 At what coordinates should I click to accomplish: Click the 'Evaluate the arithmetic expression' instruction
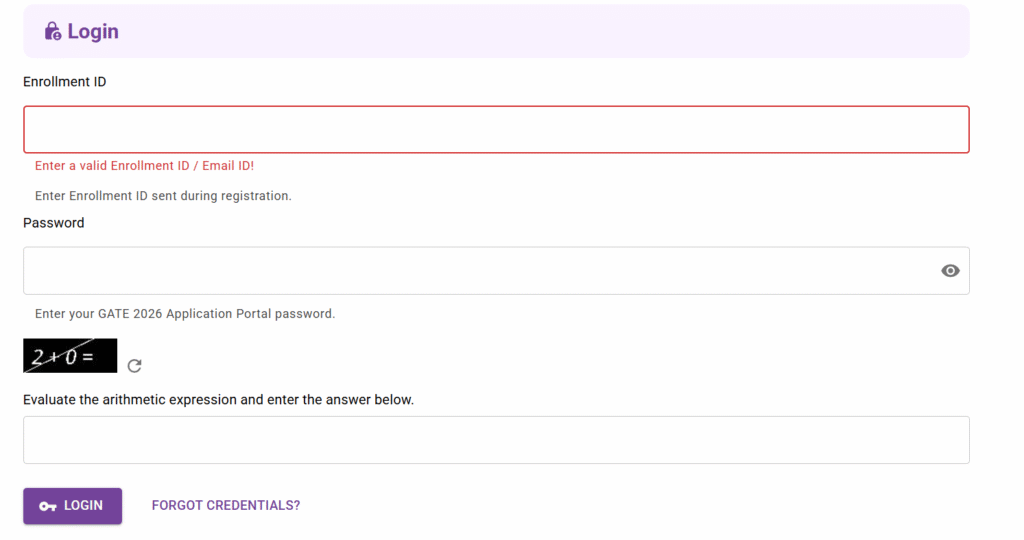click(218, 400)
